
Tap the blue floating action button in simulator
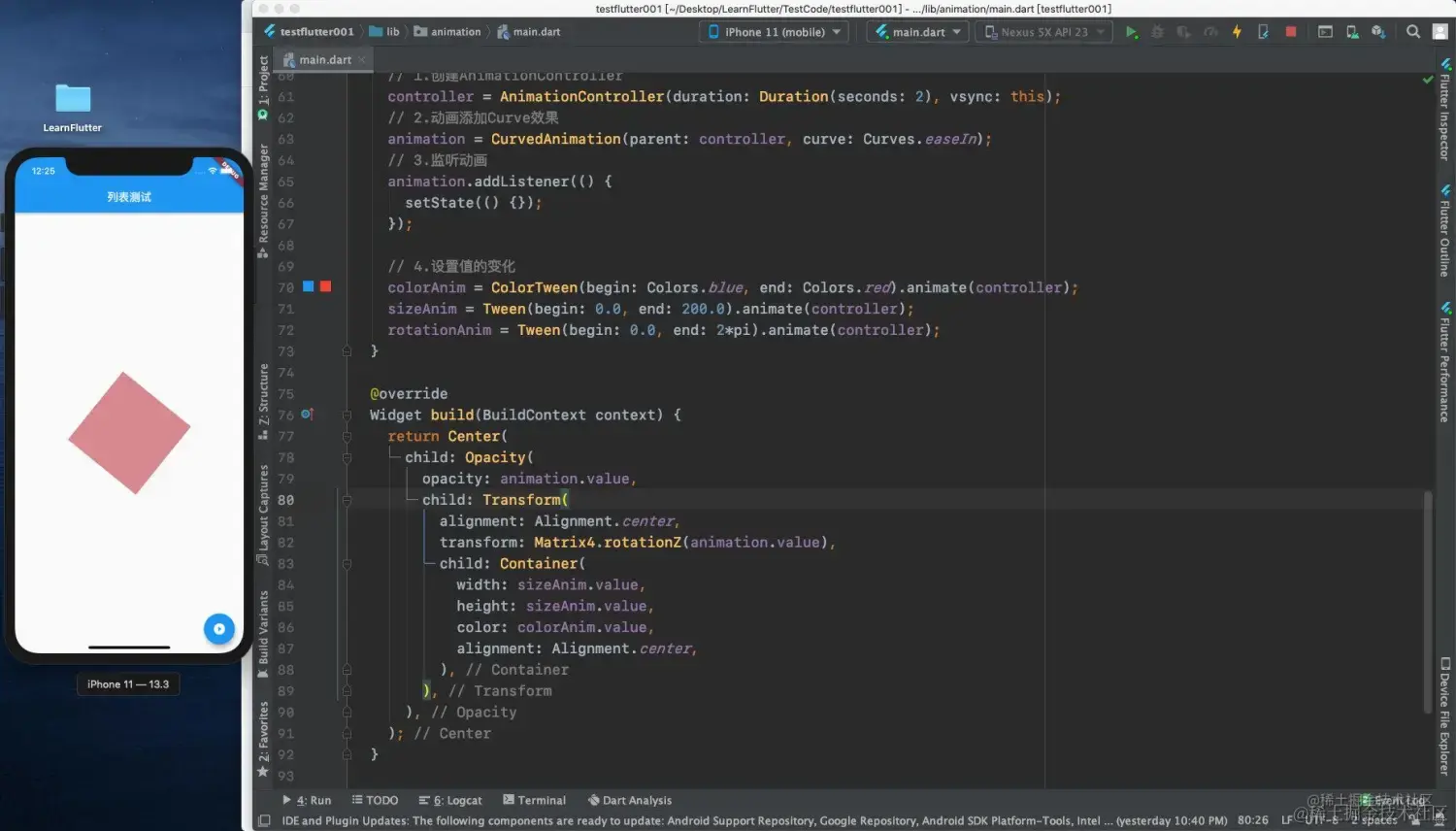pyautogui.click(x=219, y=629)
